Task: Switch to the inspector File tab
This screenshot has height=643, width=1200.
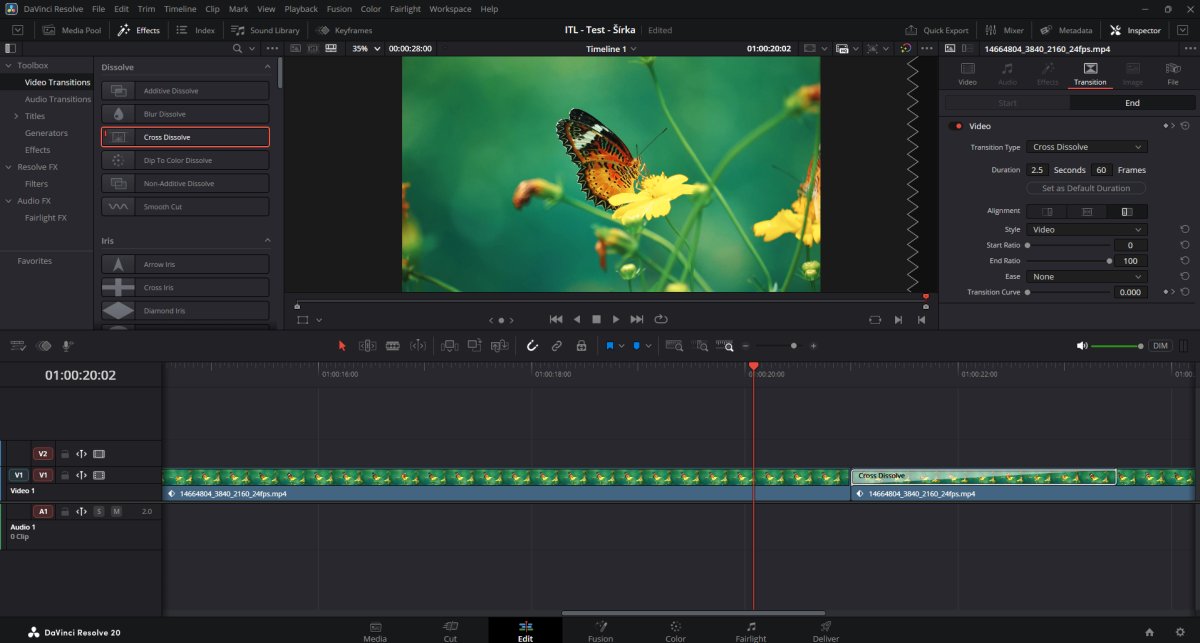Action: point(1172,73)
